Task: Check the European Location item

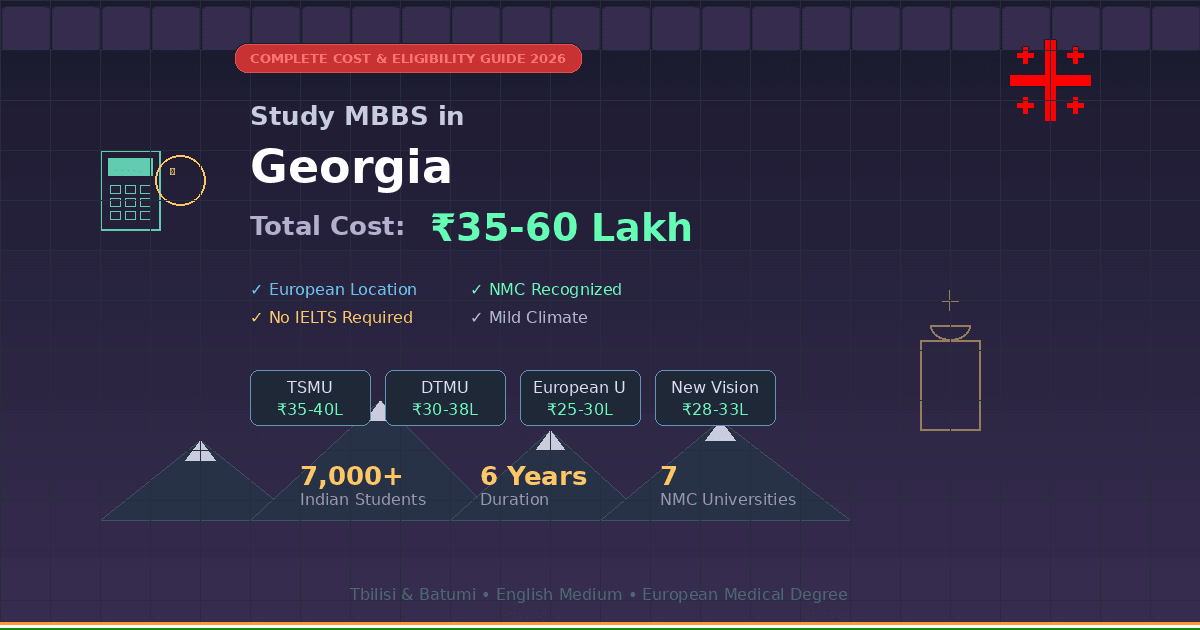Action: (334, 289)
